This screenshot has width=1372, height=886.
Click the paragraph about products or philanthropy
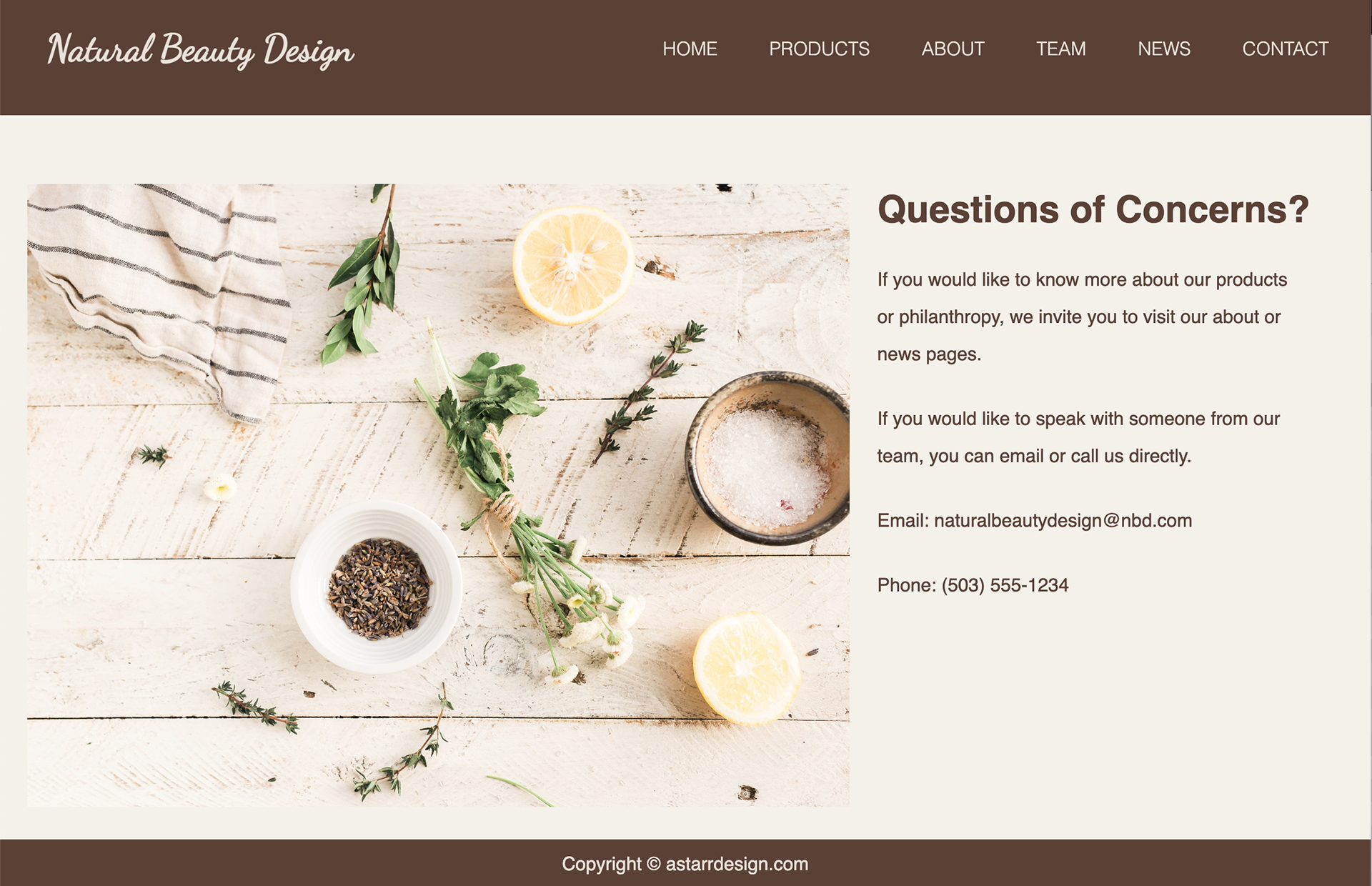point(1082,317)
